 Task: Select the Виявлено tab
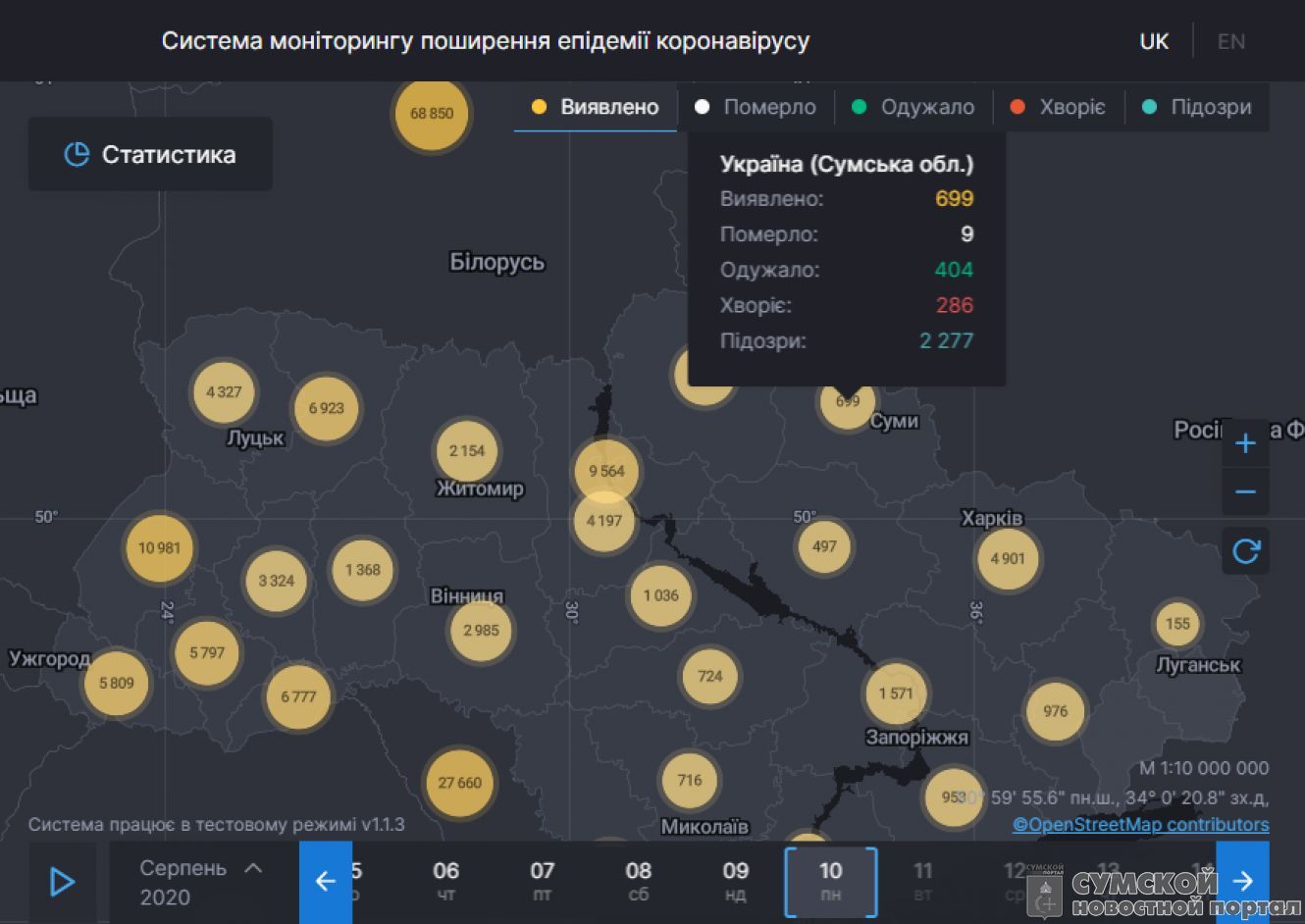(596, 107)
